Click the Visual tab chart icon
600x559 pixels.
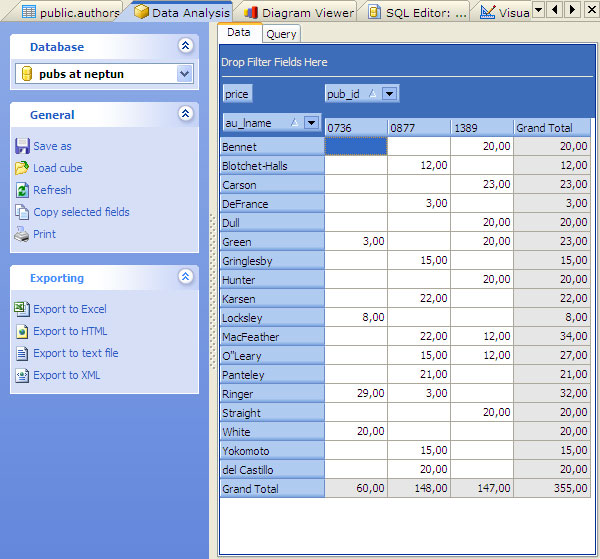487,12
